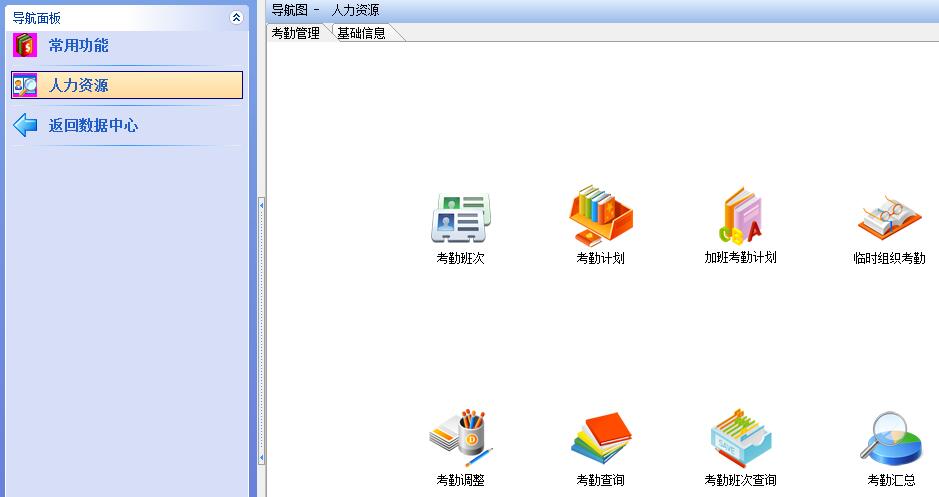Click the 考勤计划 label text
This screenshot has height=497, width=939.
point(601,258)
